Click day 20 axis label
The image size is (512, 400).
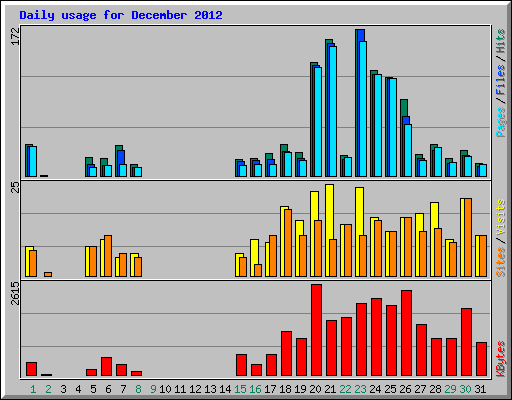315,389
